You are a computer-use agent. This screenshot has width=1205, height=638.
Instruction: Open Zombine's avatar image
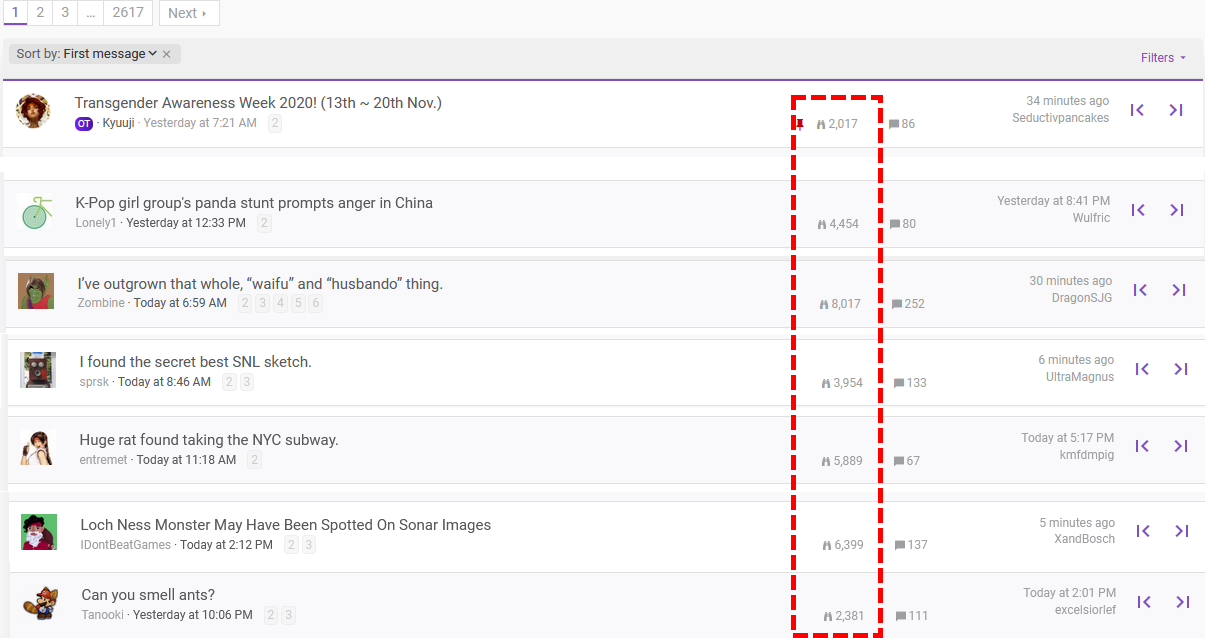coord(36,291)
